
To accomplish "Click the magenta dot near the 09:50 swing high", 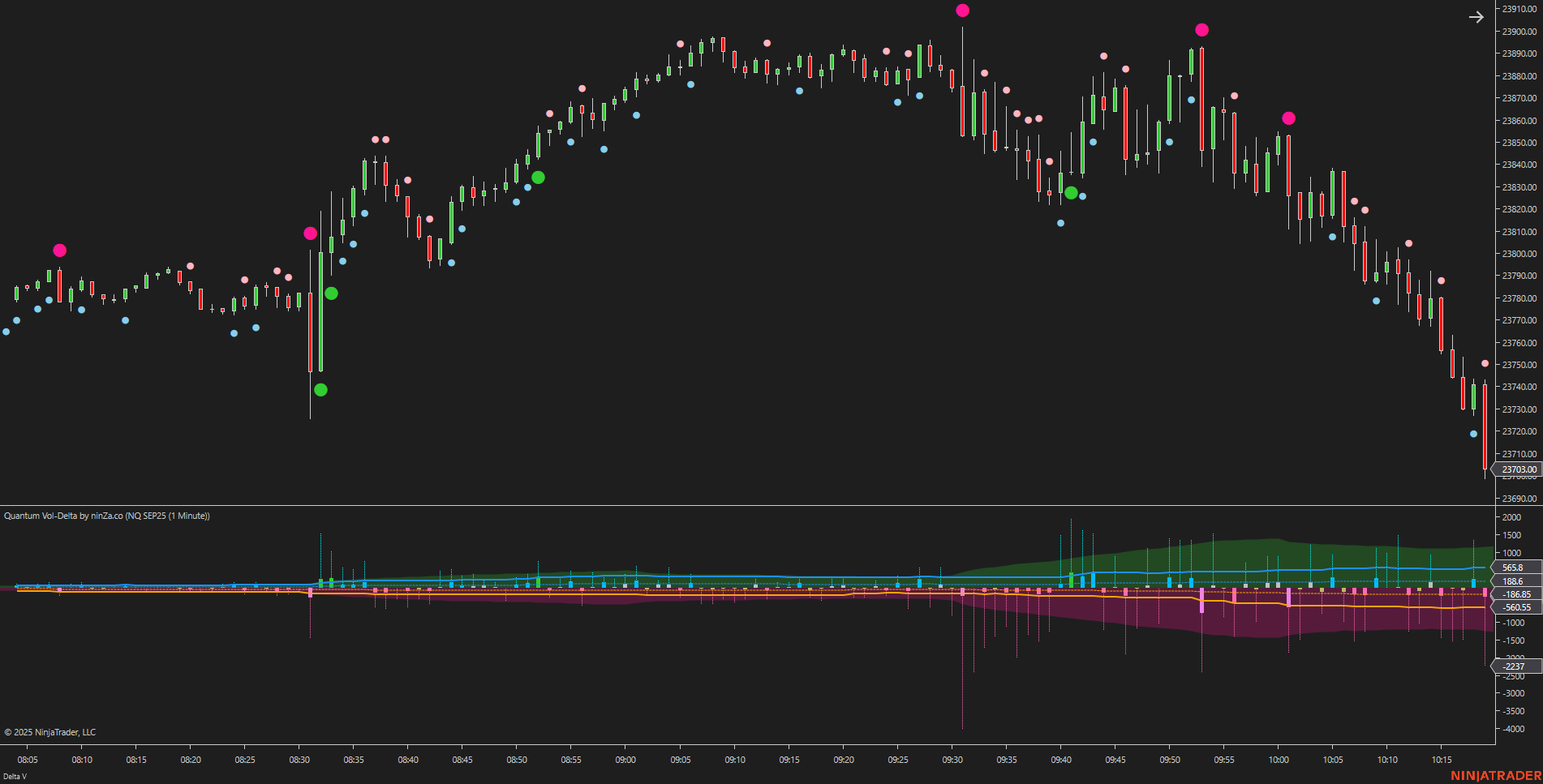I will [1201, 30].
